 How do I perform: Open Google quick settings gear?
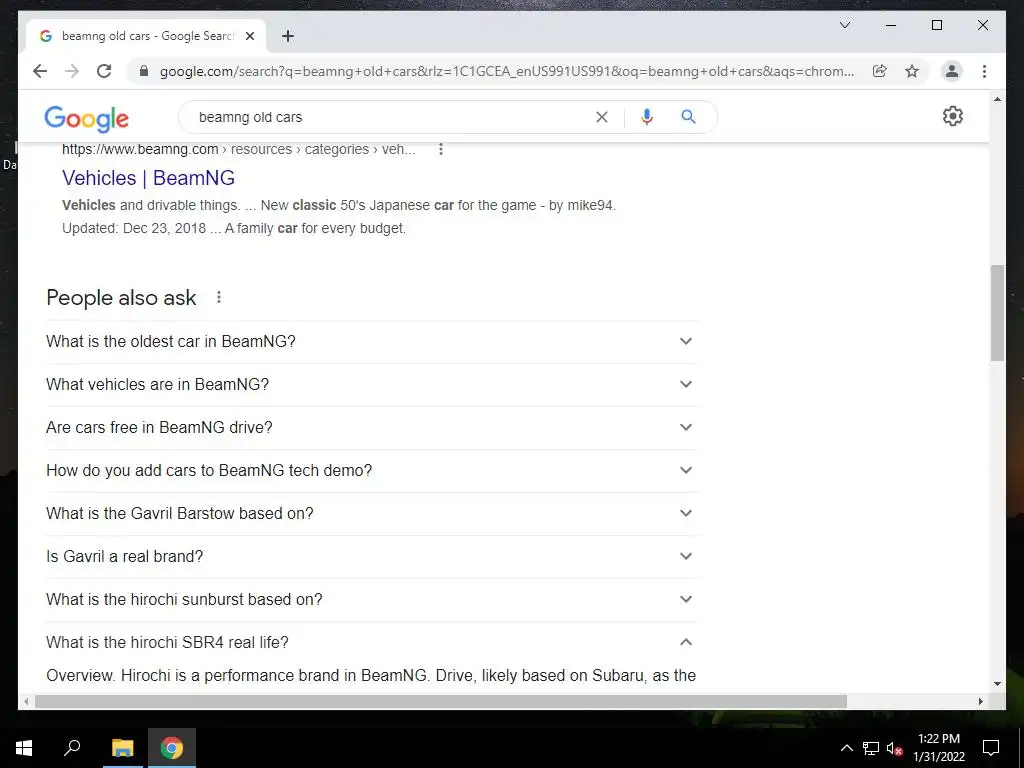[x=952, y=116]
